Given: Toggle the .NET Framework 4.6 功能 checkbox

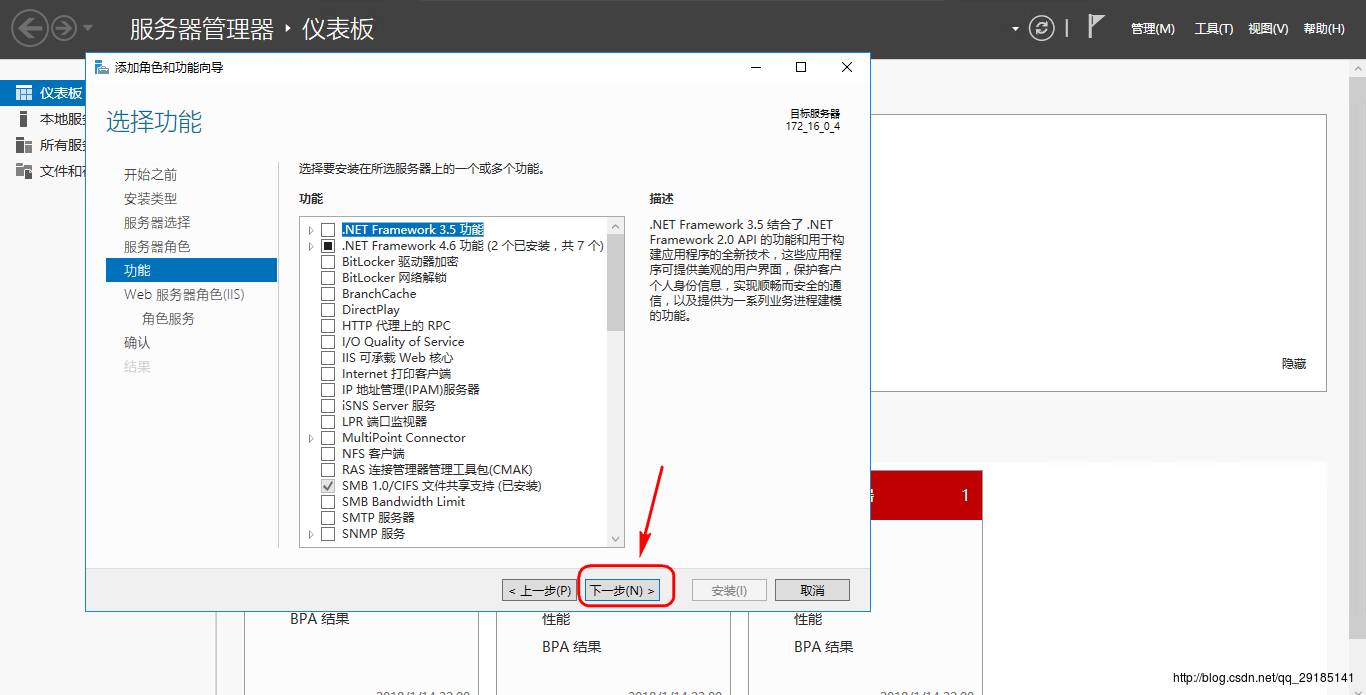Looking at the screenshot, I should 328,246.
